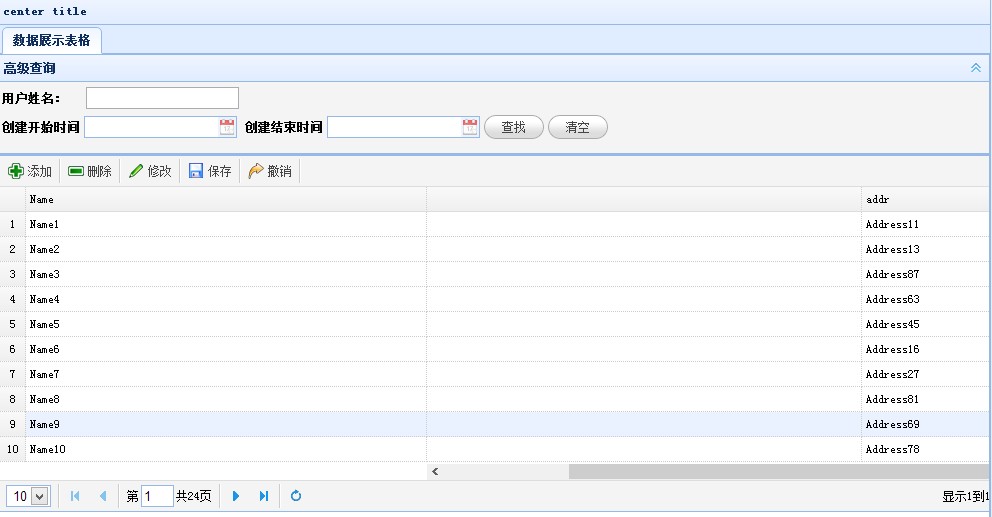The width and height of the screenshot is (992, 517).
Task: Click the Address45 cell
Action: tap(926, 324)
